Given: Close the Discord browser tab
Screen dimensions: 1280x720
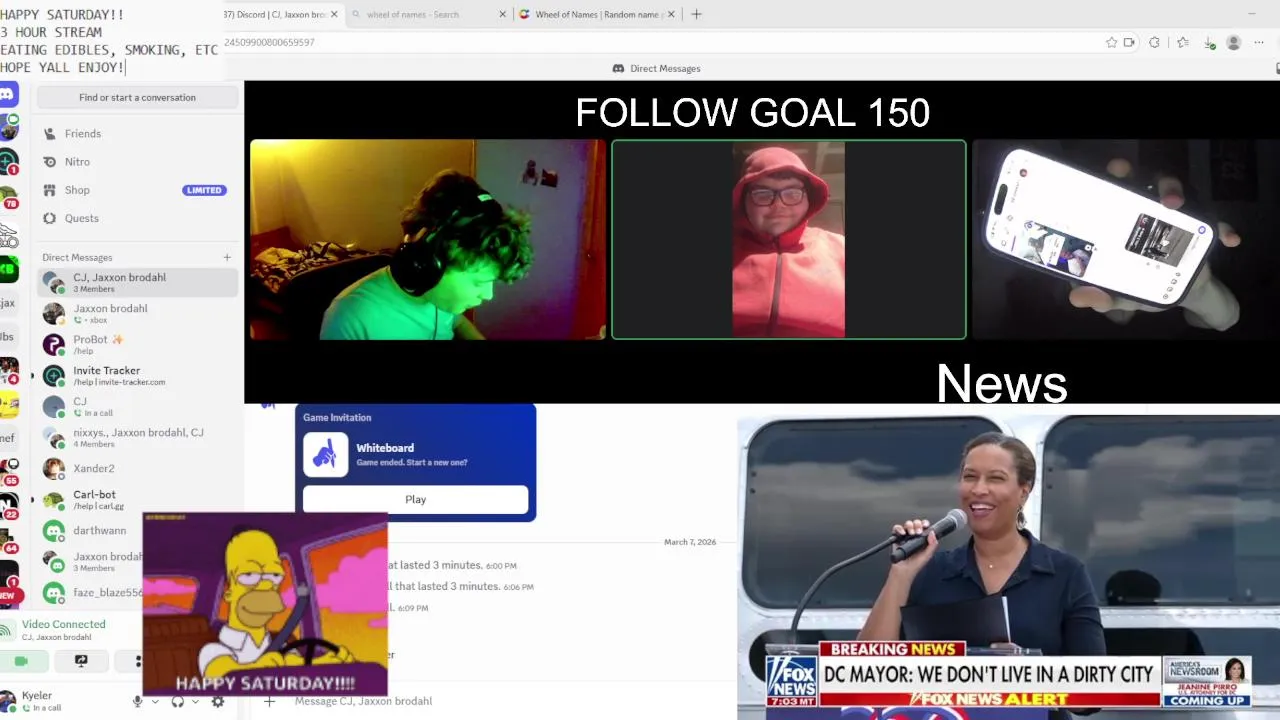Looking at the screenshot, I should (x=334, y=14).
